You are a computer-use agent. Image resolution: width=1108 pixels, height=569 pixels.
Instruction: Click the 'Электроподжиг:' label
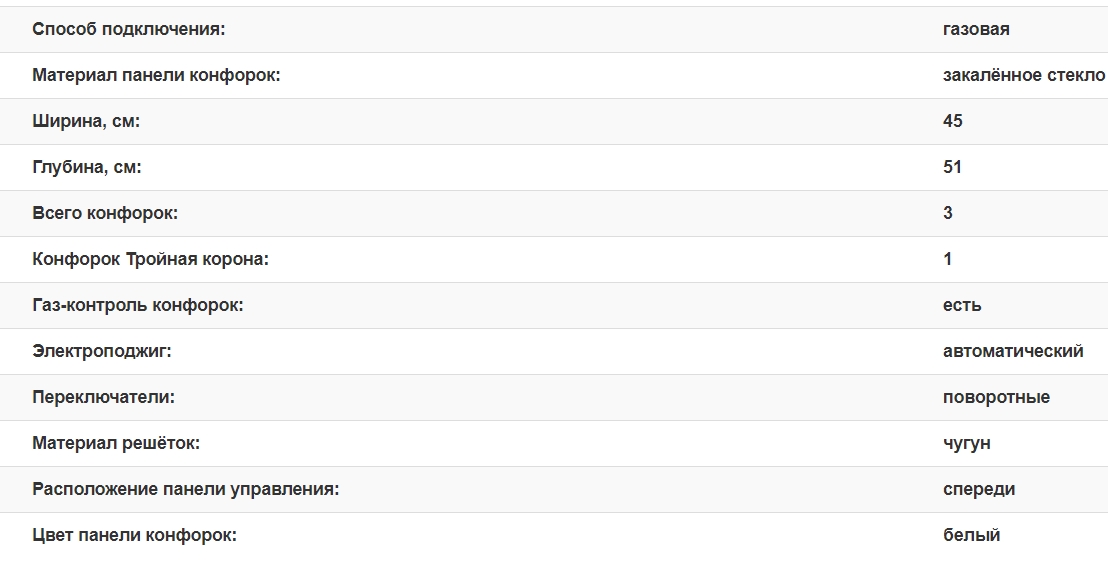[102, 351]
